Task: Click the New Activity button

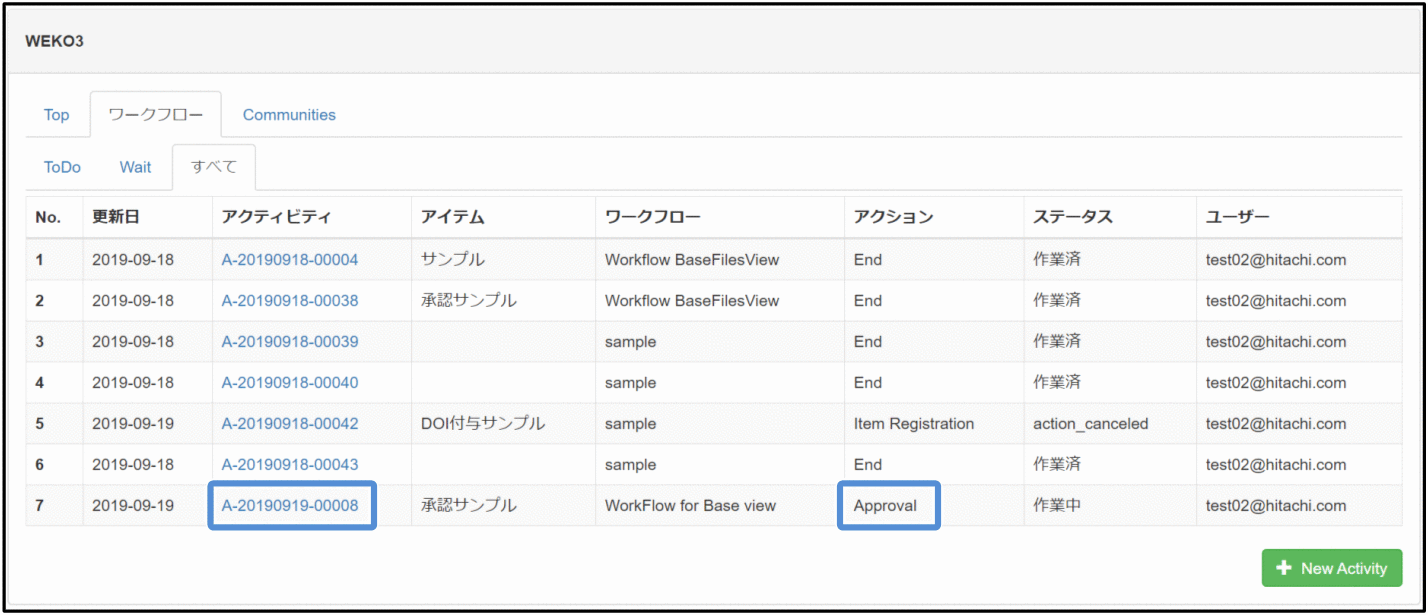Action: pyautogui.click(x=1331, y=568)
